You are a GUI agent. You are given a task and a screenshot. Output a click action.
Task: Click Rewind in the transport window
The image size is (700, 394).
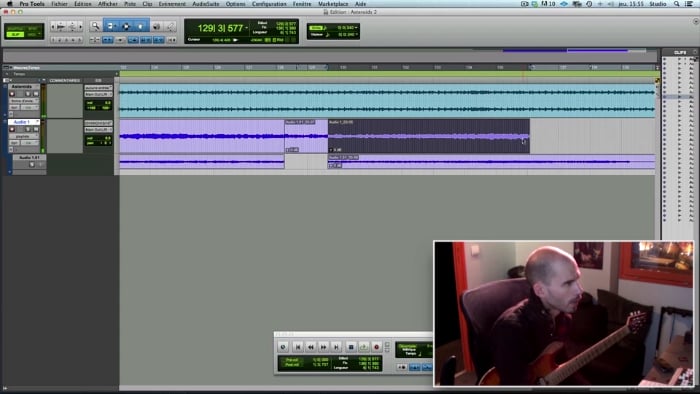tap(311, 347)
